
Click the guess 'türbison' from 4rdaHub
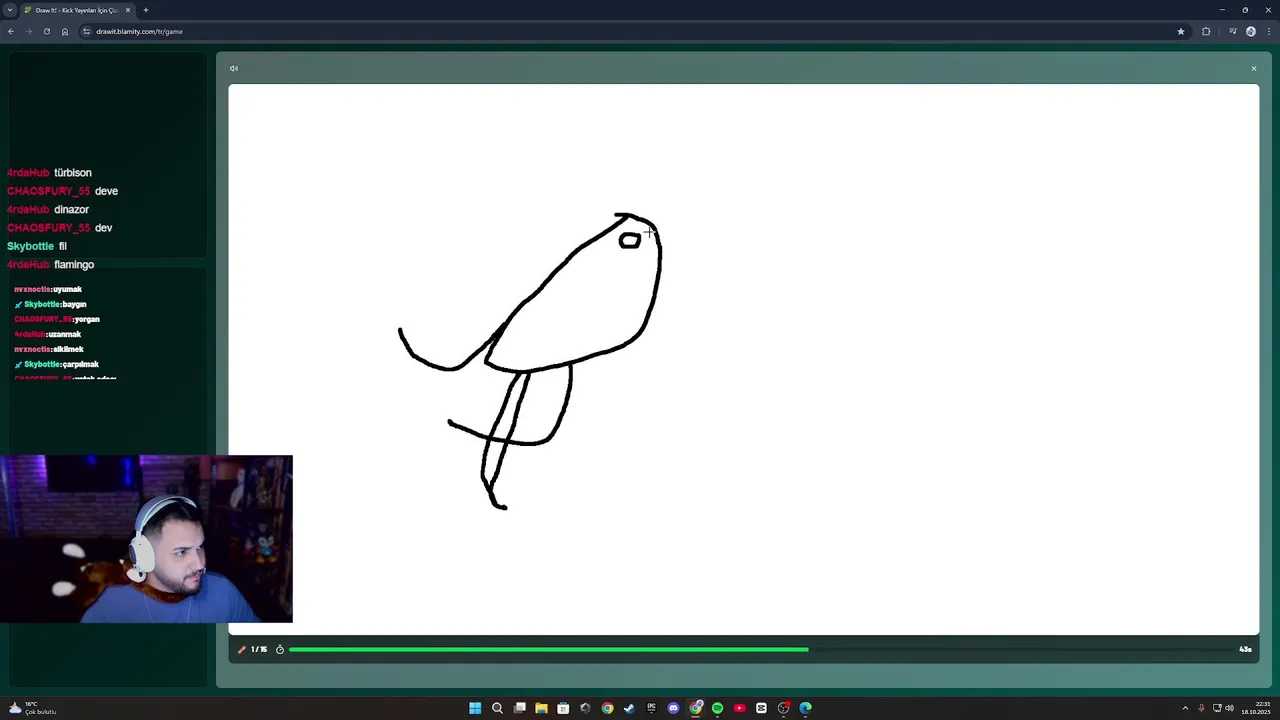pyautogui.click(x=72, y=173)
